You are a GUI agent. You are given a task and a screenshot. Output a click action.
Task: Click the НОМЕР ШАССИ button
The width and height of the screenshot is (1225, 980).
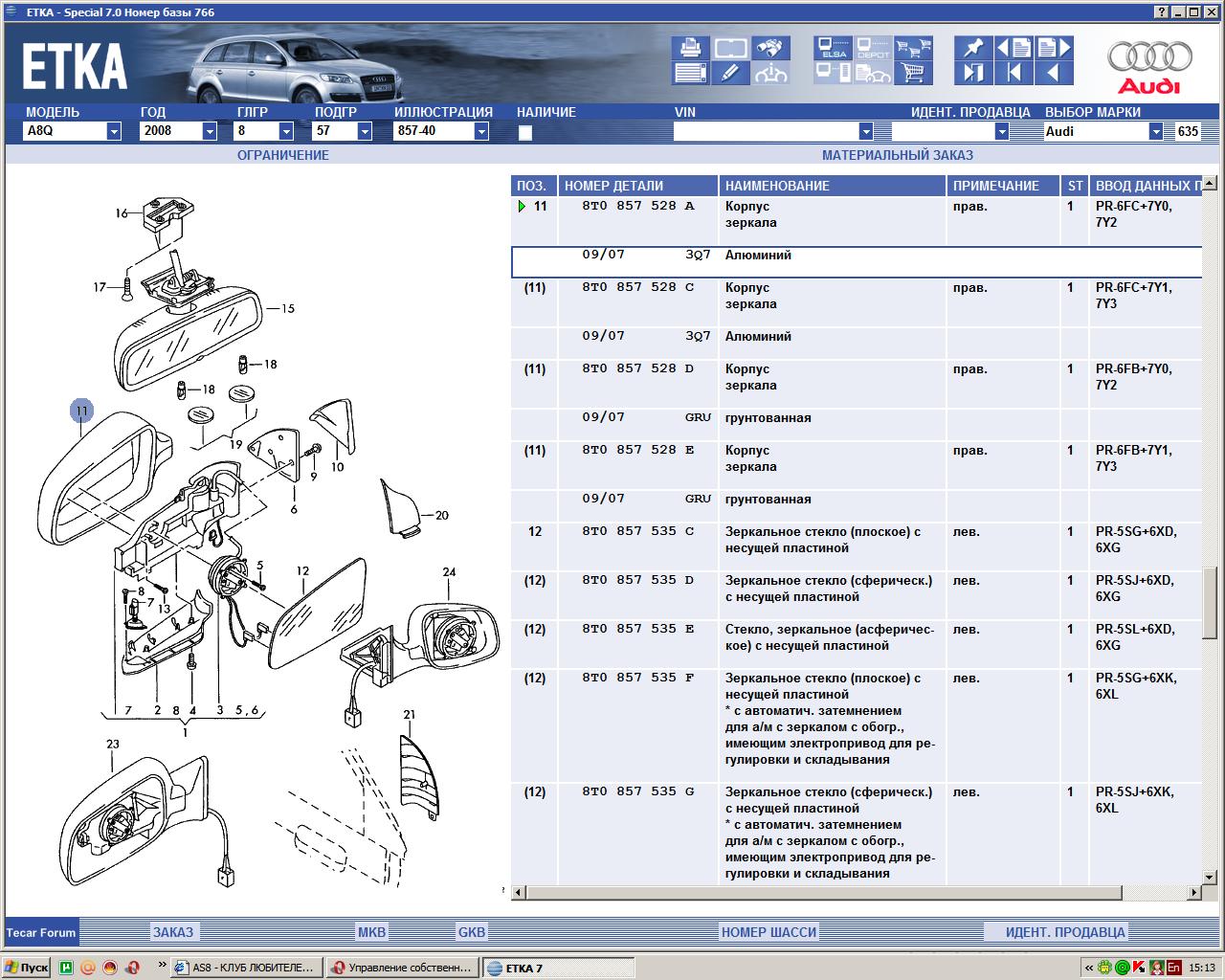[x=768, y=932]
